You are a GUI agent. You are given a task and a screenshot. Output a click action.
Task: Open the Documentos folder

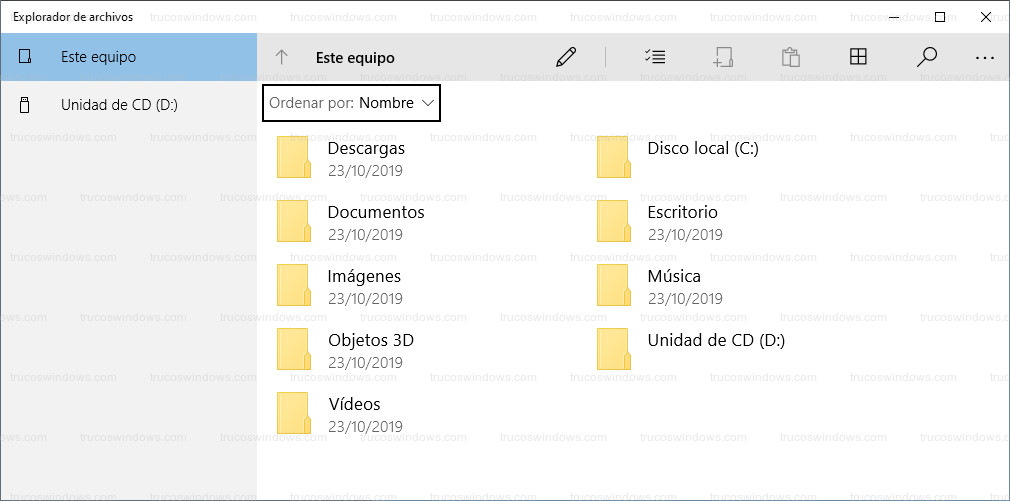pos(375,213)
